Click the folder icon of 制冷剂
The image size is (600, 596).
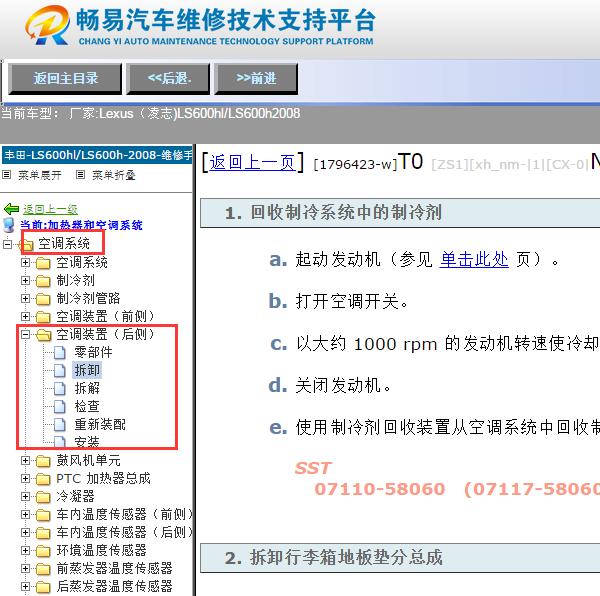pyautogui.click(x=43, y=281)
